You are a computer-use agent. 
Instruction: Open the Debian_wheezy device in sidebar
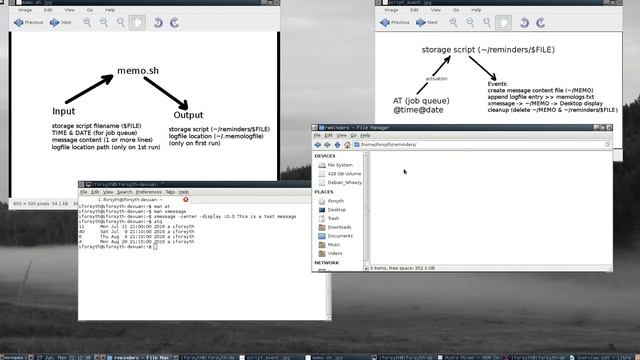point(340,182)
